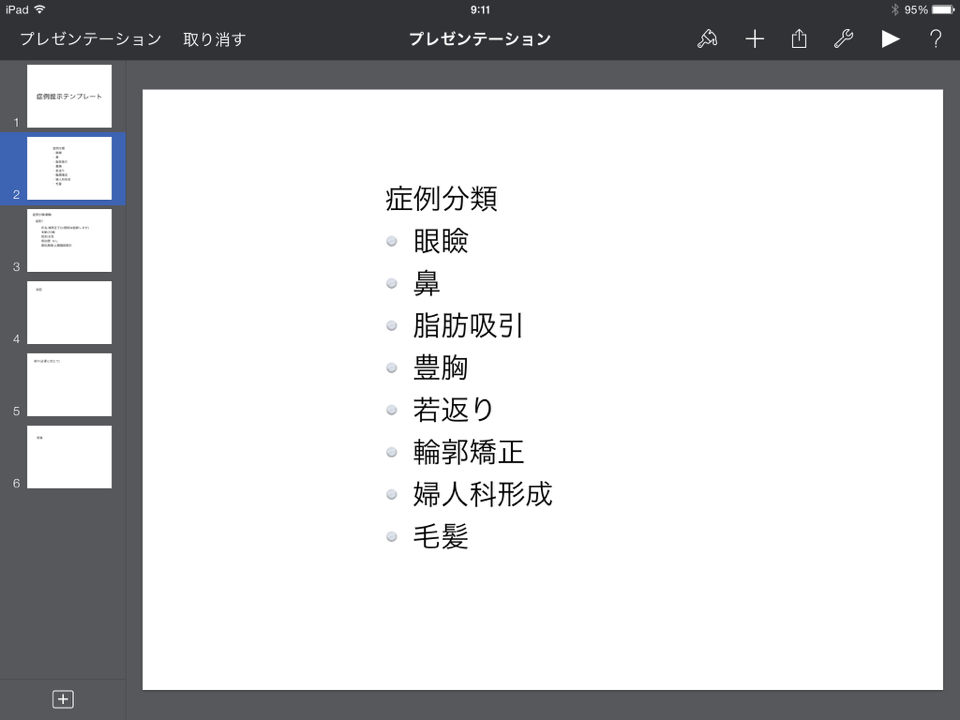960x720 pixels.
Task: Open the question mark Help icon
Action: [x=935, y=39]
